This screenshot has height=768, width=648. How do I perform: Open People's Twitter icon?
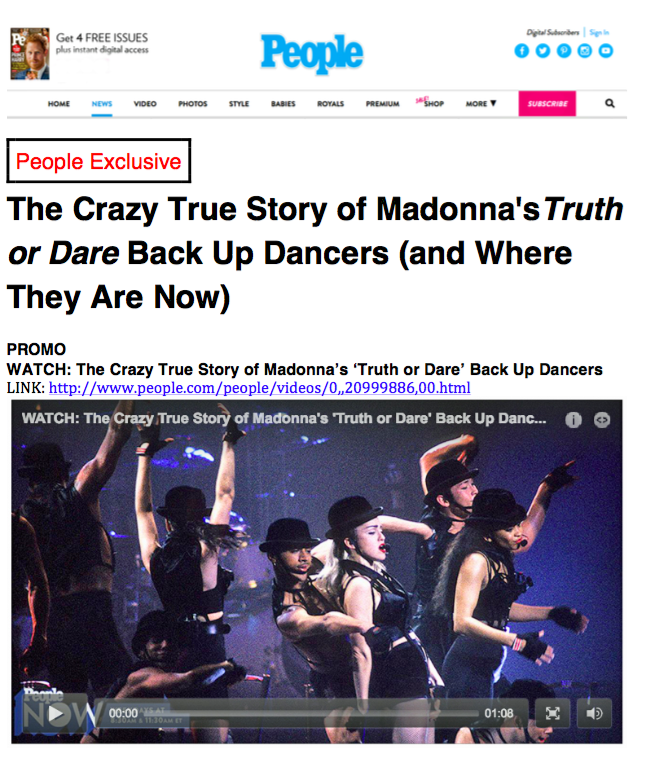click(542, 50)
